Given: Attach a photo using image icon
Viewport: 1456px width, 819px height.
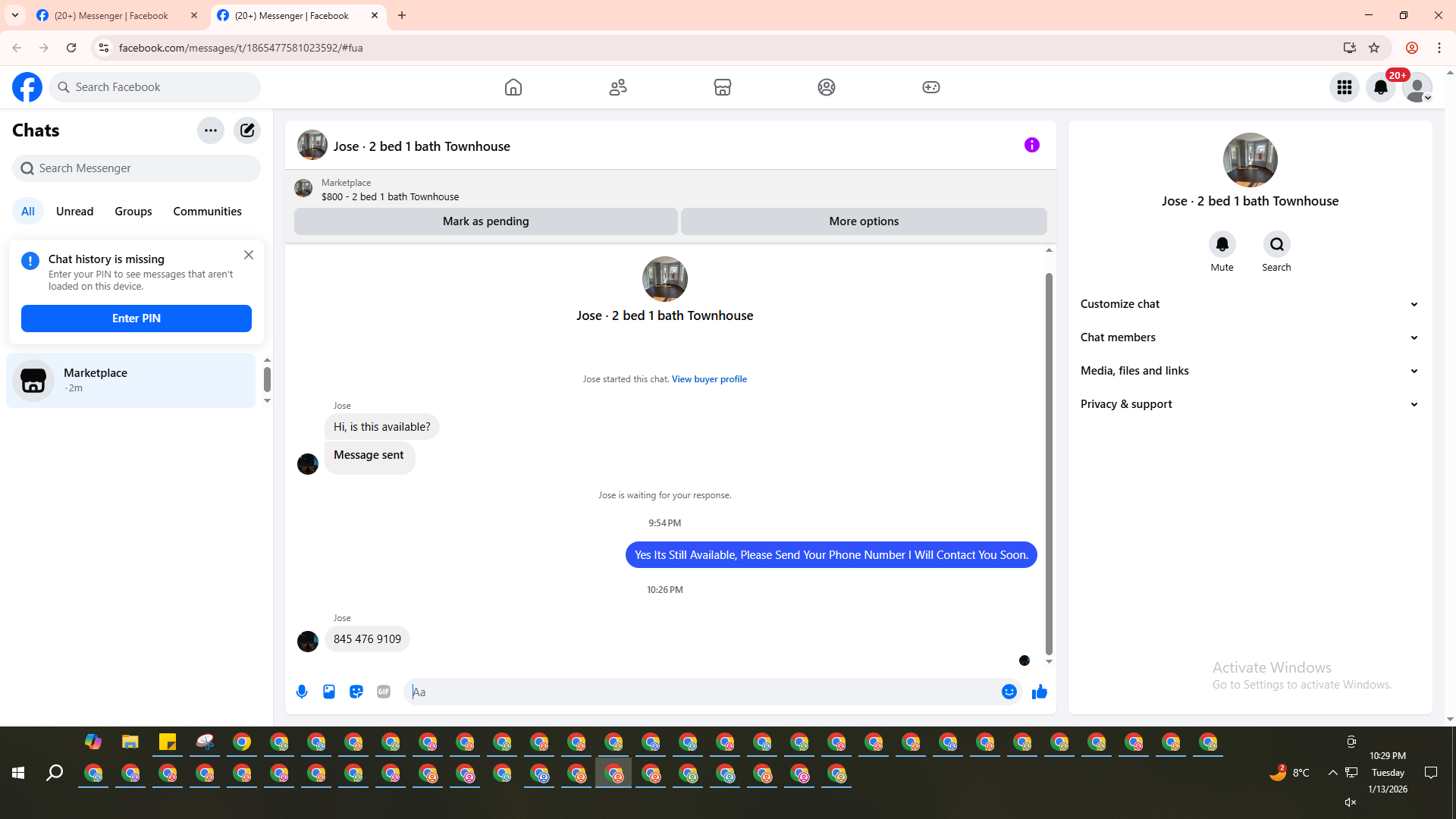Looking at the screenshot, I should [x=329, y=692].
